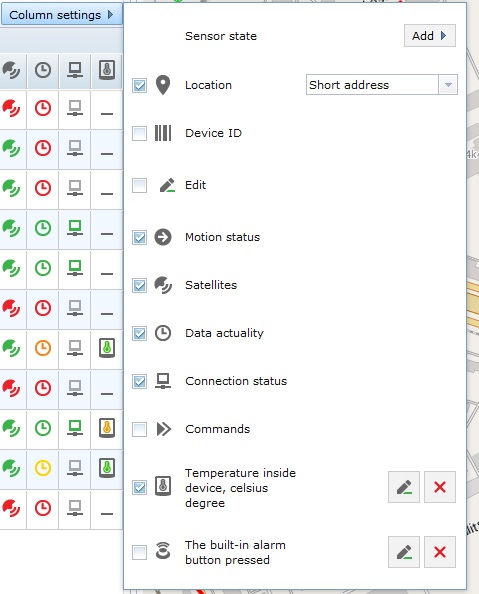Click the Data actuality label text
This screenshot has height=594, width=479.
tap(224, 333)
